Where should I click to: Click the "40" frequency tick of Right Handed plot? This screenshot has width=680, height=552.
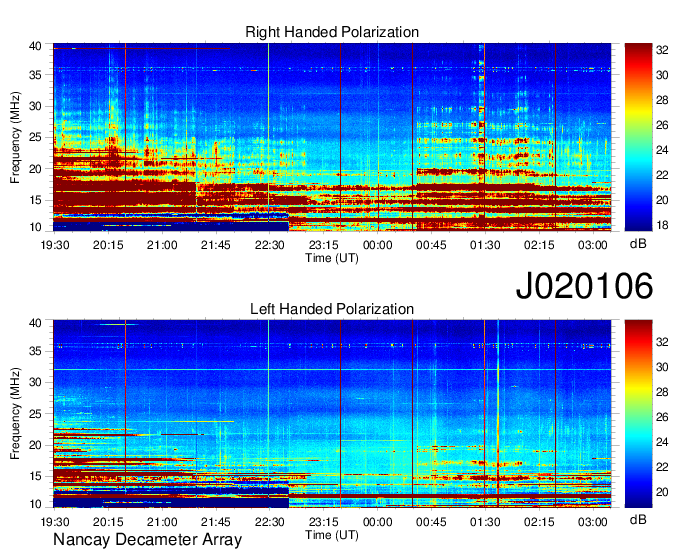coord(35,46)
